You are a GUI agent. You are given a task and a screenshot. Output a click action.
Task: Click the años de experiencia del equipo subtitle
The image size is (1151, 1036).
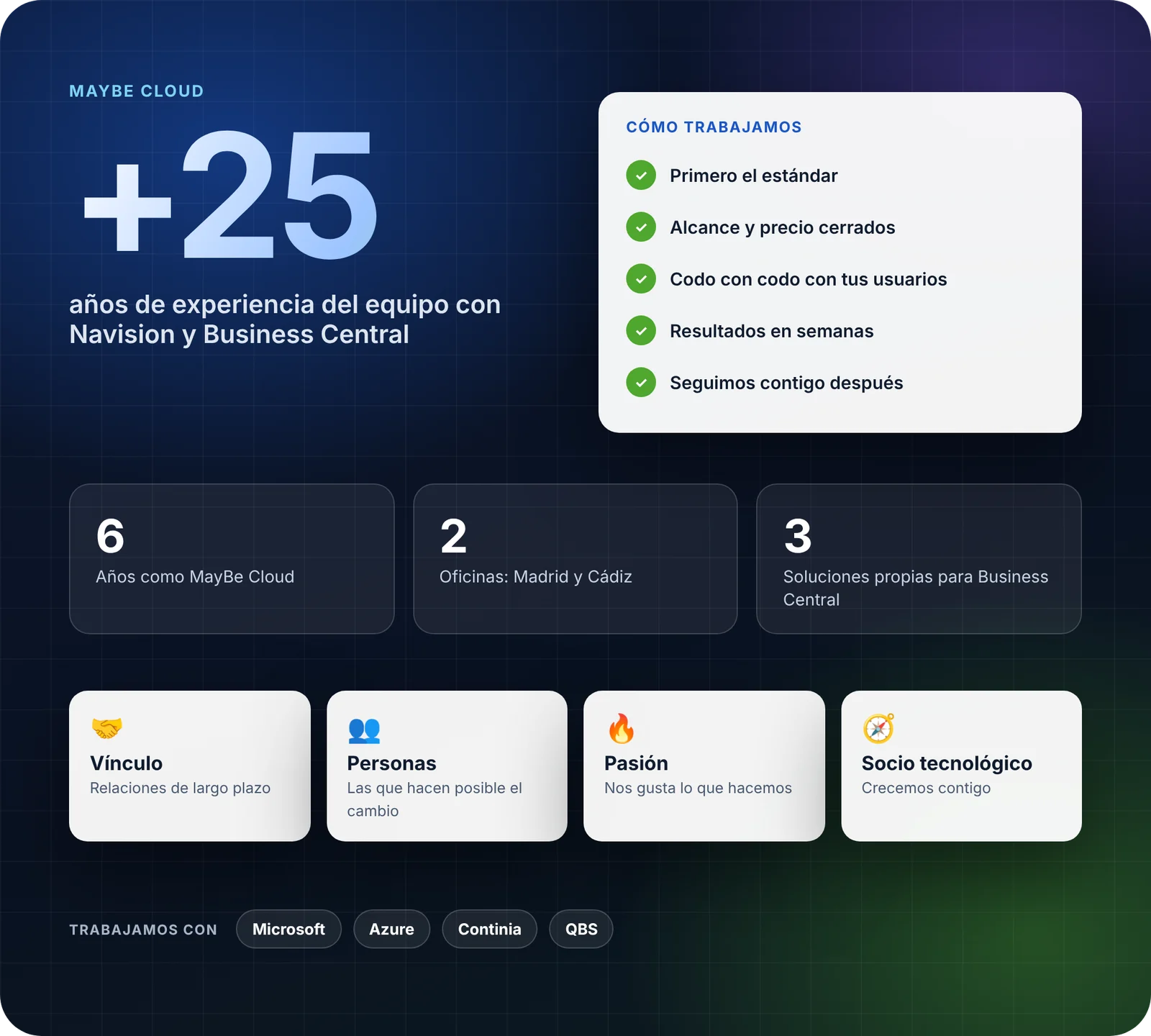pos(285,319)
